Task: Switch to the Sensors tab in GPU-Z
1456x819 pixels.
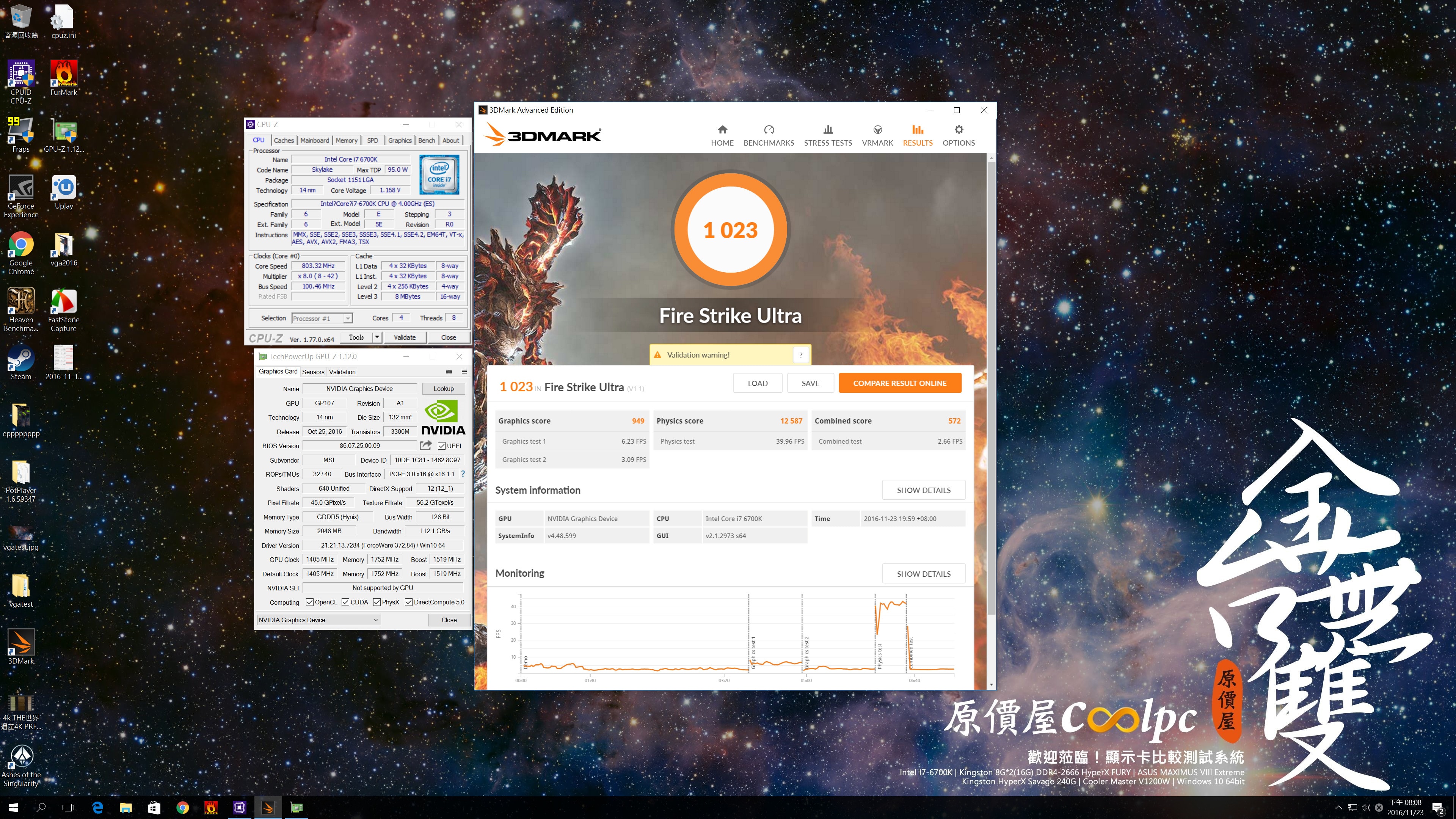Action: (313, 372)
